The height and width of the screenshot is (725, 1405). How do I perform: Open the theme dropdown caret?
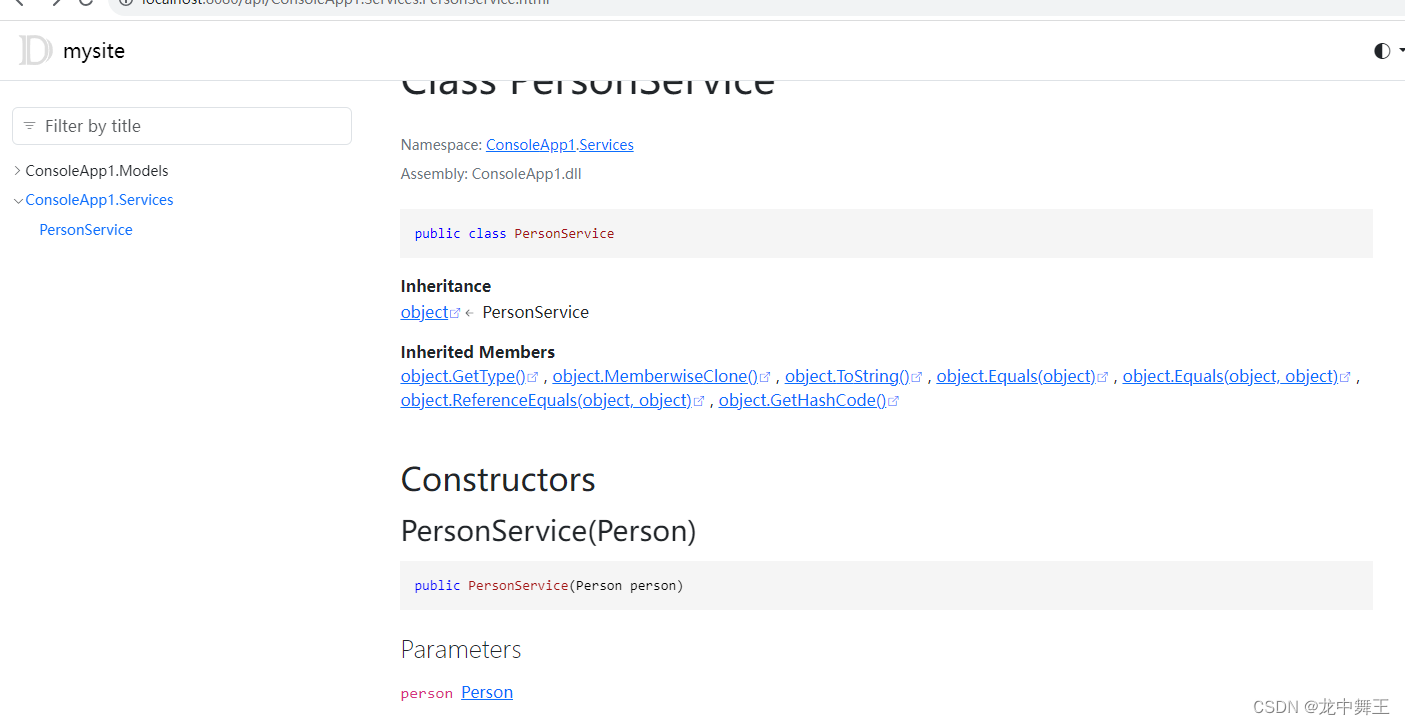tap(1401, 51)
